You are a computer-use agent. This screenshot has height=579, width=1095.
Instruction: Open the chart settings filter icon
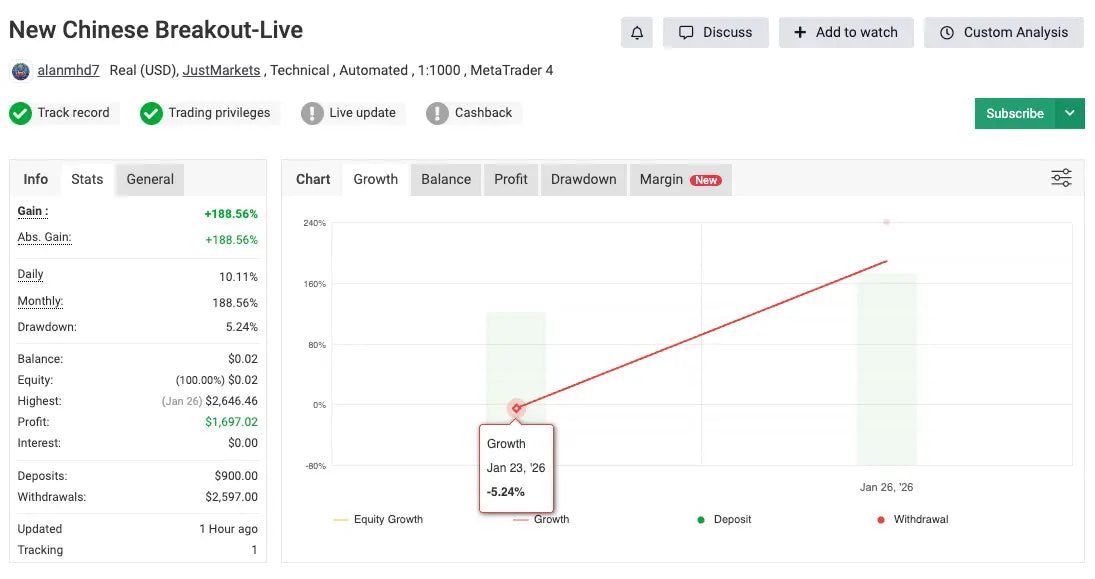tap(1060, 177)
